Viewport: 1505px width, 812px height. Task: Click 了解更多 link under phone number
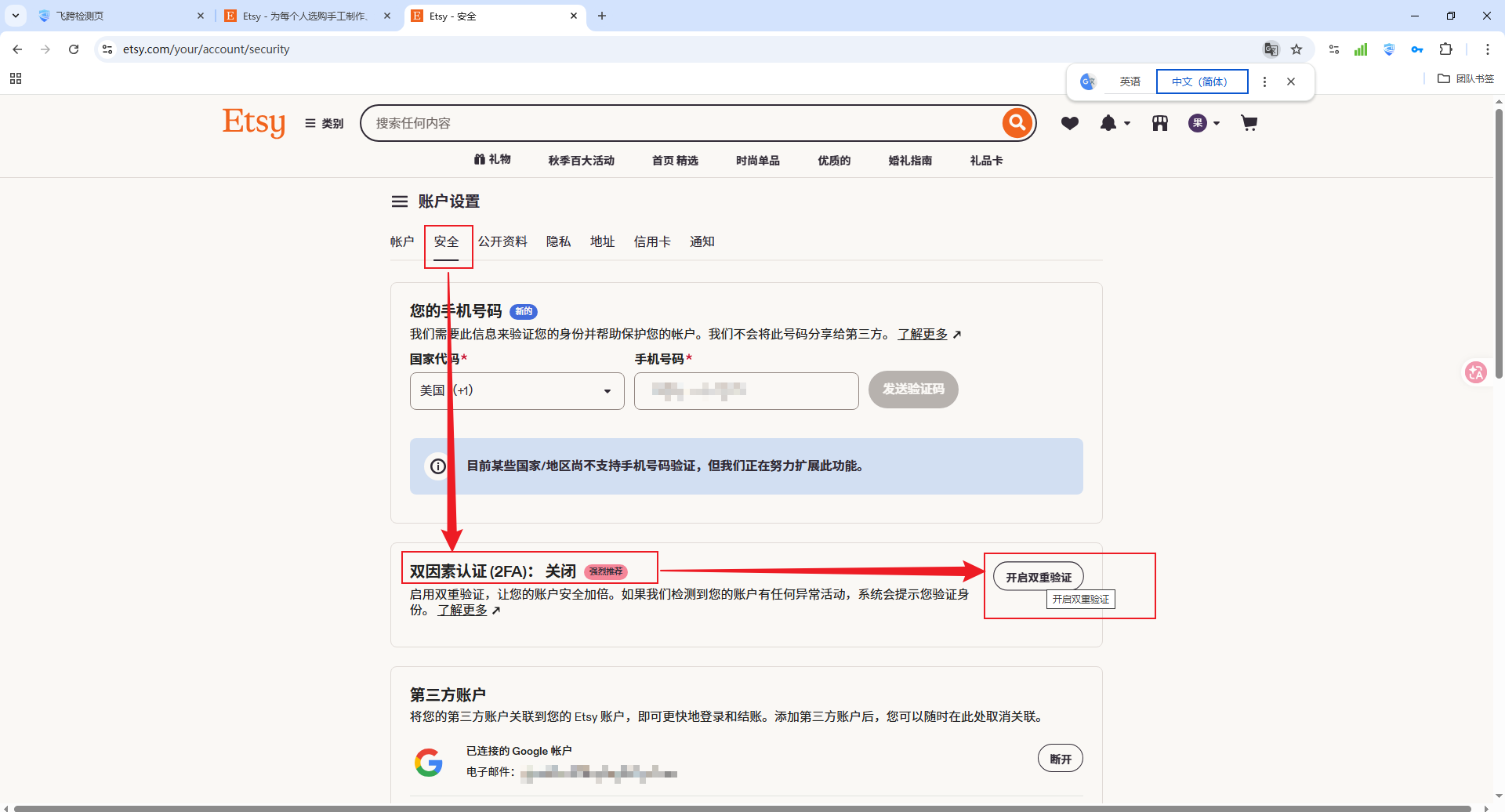(923, 334)
